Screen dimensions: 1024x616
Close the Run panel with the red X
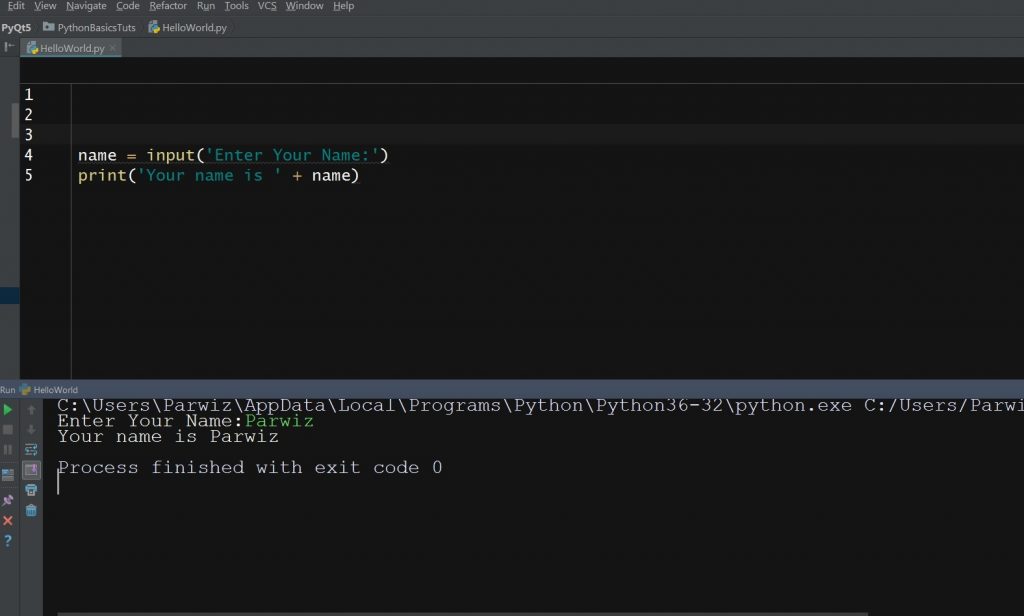(x=8, y=521)
